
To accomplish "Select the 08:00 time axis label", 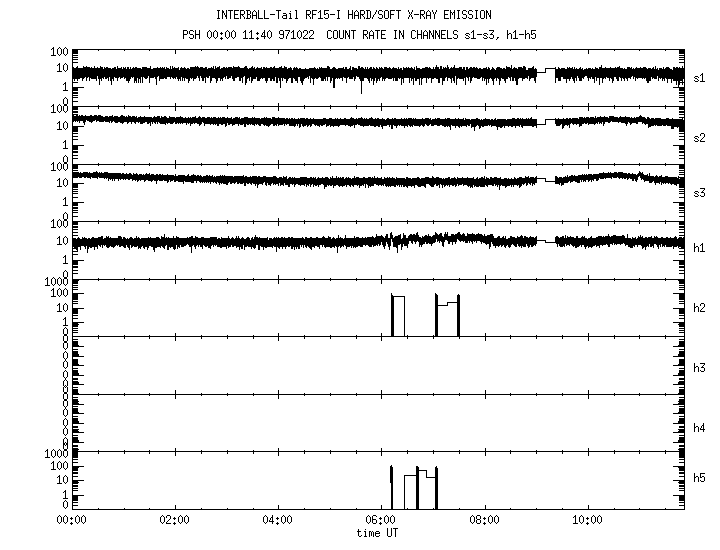I will click(x=484, y=520).
